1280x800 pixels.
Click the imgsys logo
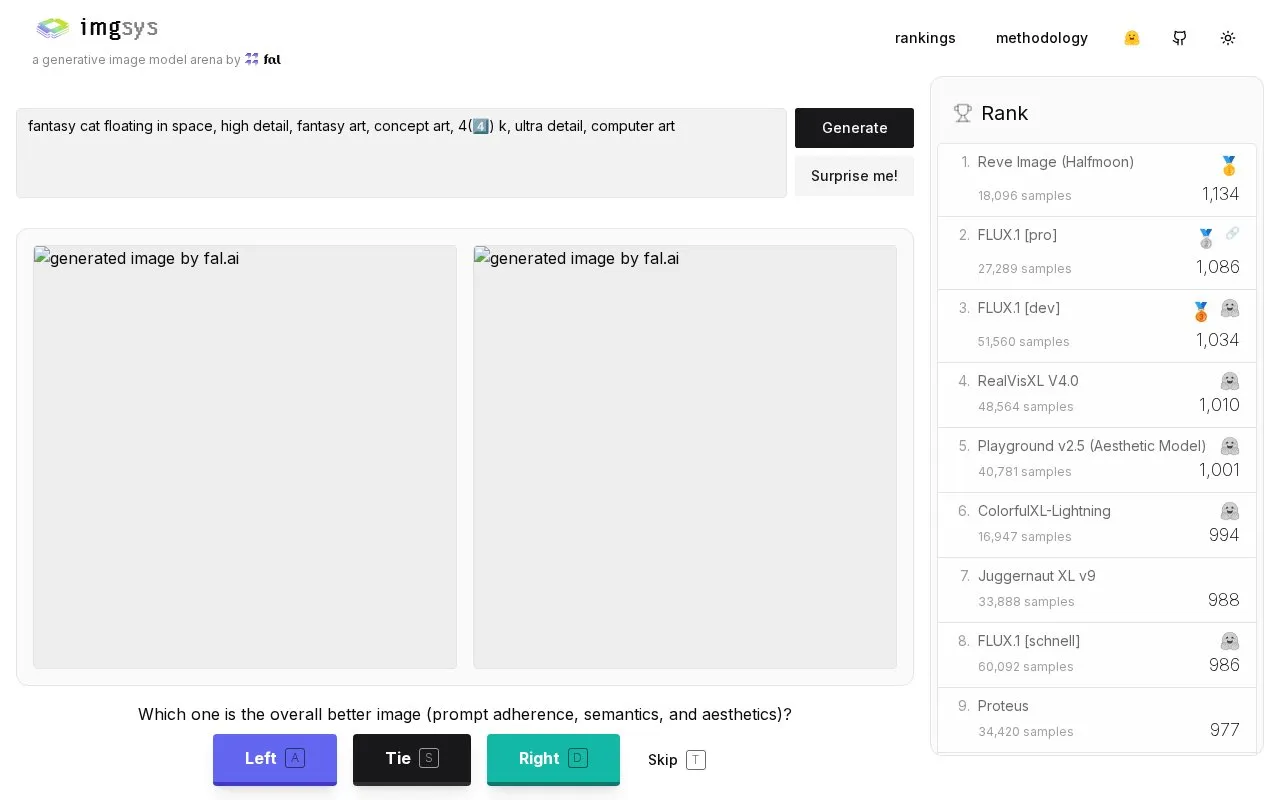point(96,28)
